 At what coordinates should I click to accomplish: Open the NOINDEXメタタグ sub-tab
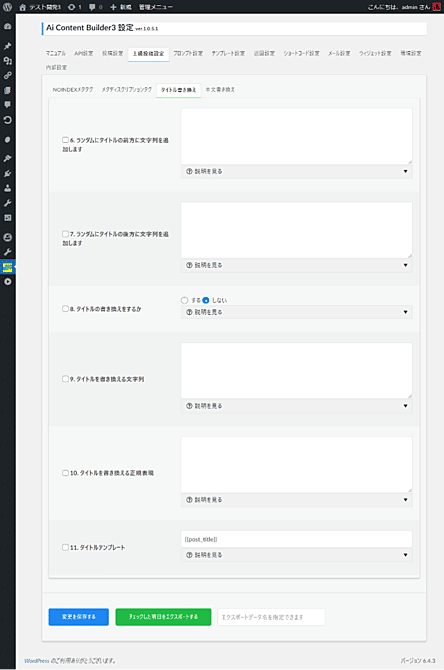coord(73,90)
